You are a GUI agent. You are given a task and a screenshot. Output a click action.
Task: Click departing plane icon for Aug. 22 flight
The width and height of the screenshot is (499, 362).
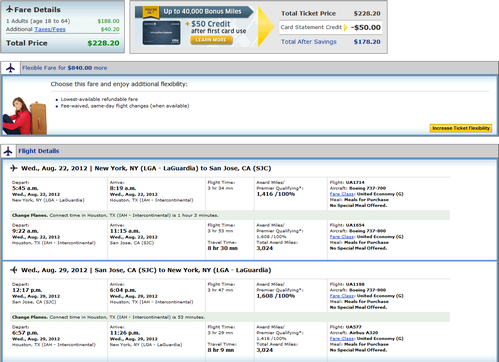[14, 168]
